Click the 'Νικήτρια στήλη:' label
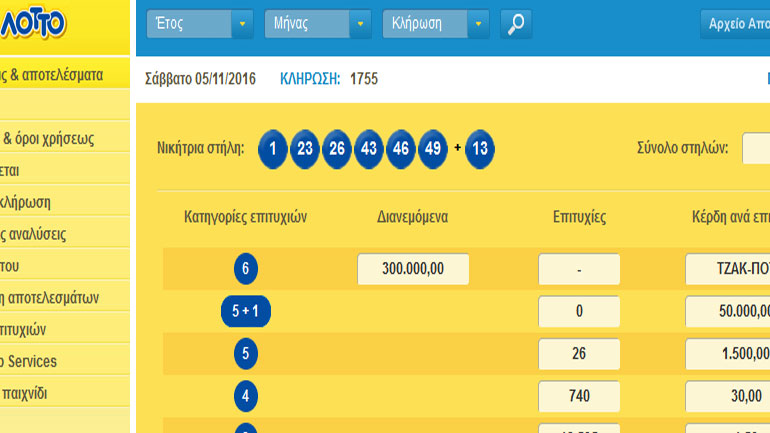Screen dimensions: 770x433 coord(200,148)
